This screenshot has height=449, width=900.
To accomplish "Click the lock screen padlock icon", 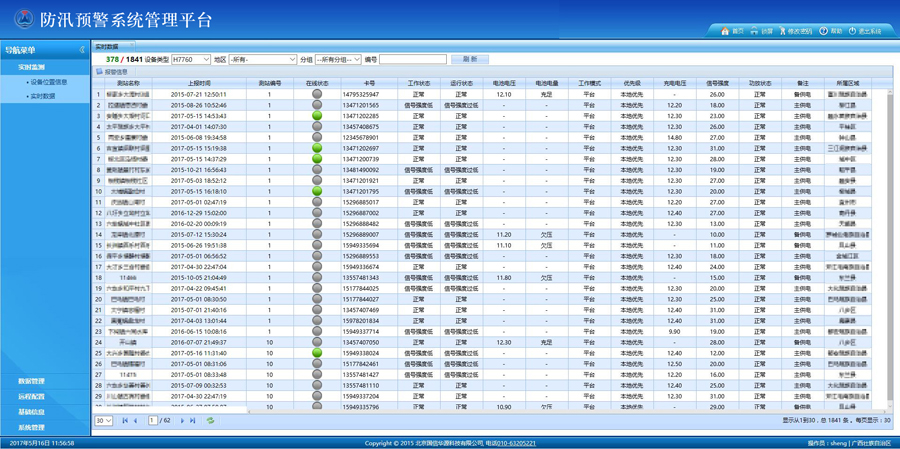I will pyautogui.click(x=754, y=31).
